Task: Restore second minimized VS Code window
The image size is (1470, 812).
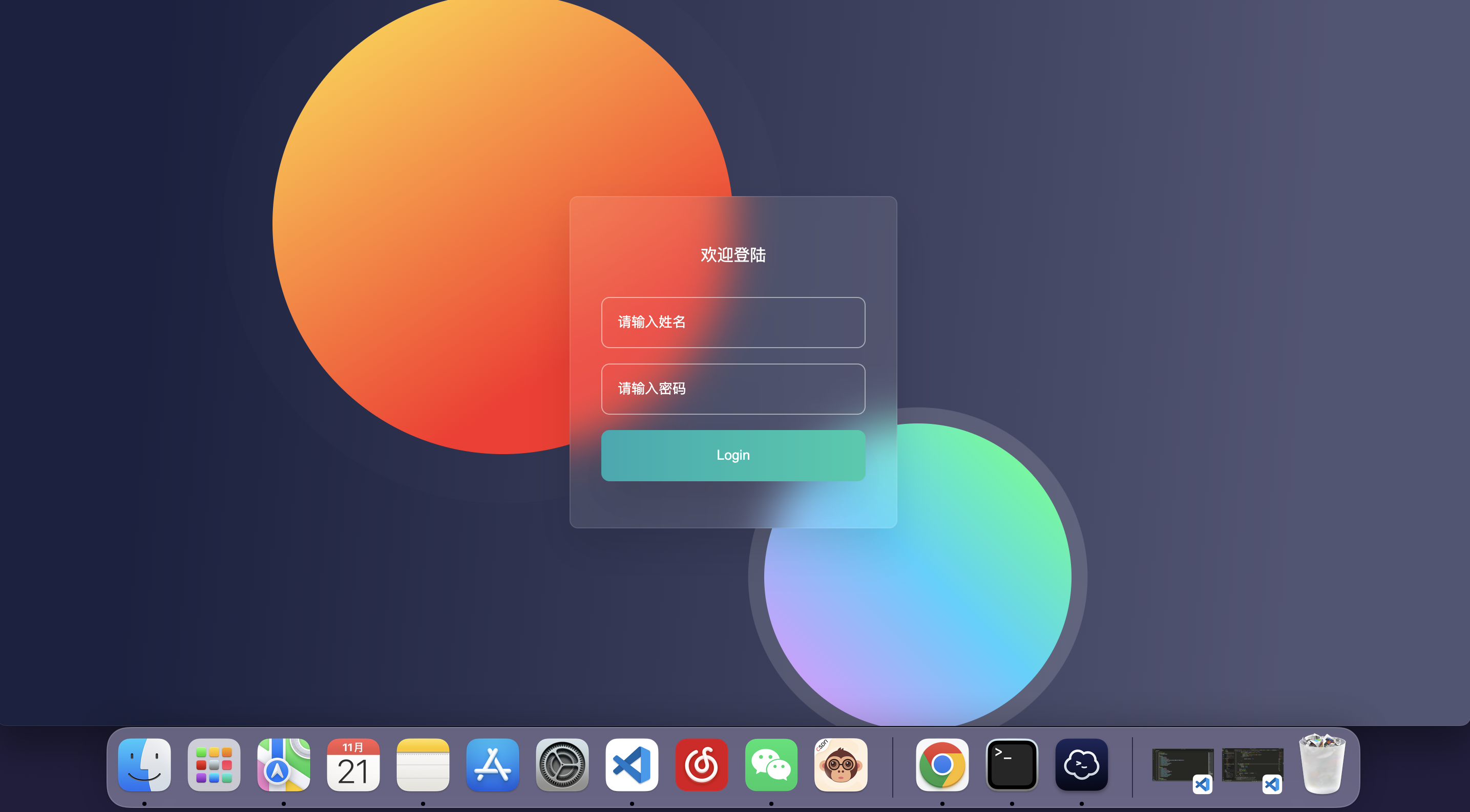Action: tap(1252, 766)
